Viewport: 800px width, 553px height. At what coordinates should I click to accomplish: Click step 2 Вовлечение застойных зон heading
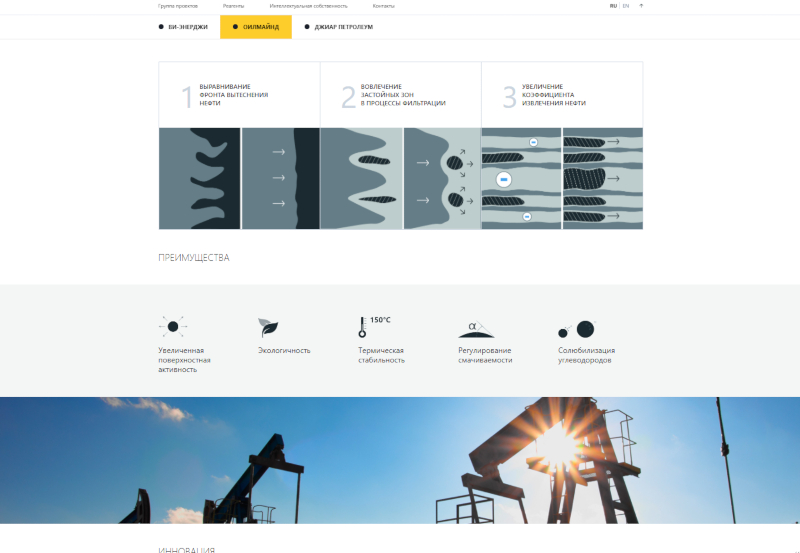click(x=402, y=95)
